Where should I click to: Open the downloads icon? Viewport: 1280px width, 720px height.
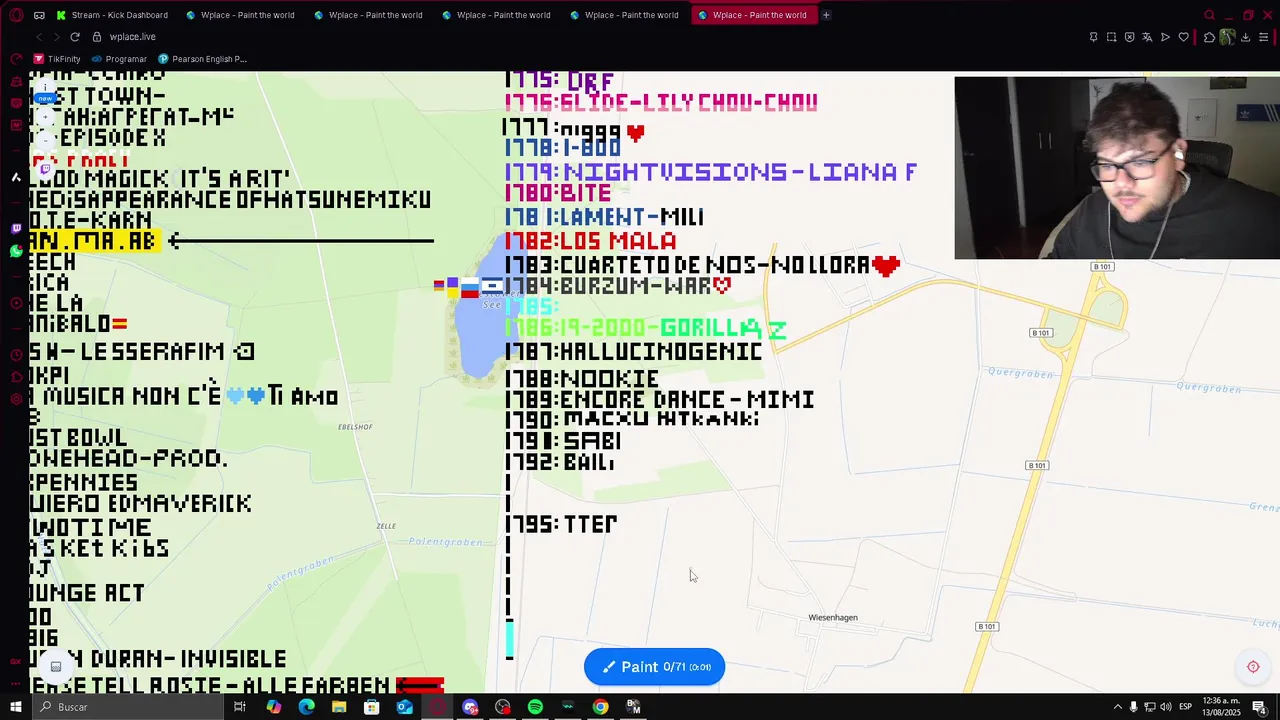1245,37
